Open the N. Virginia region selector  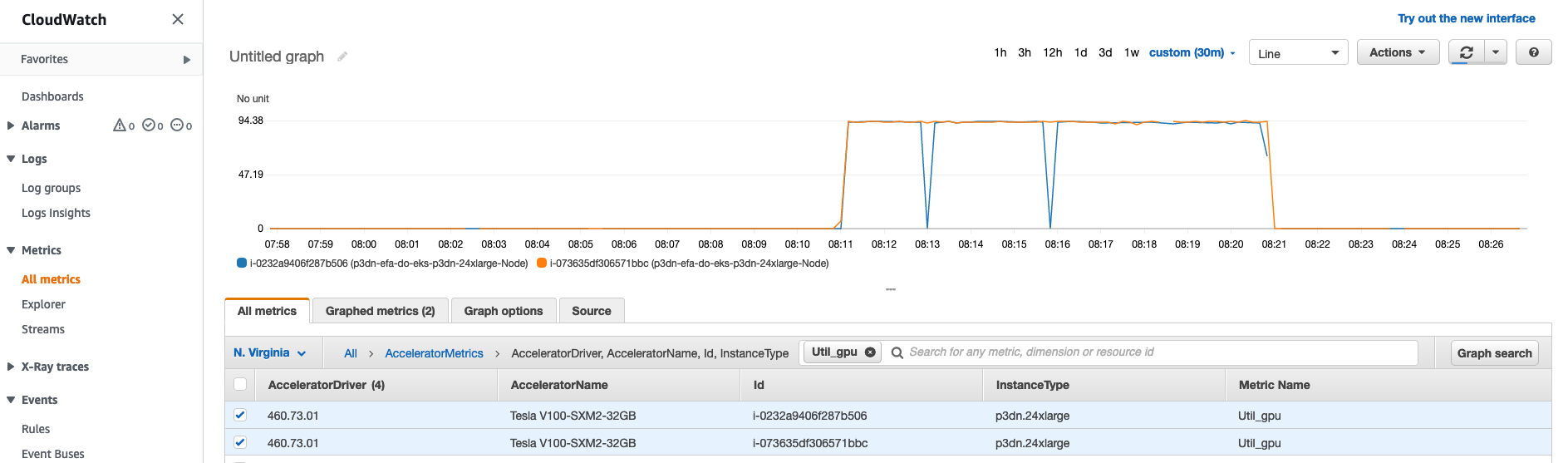coord(270,352)
